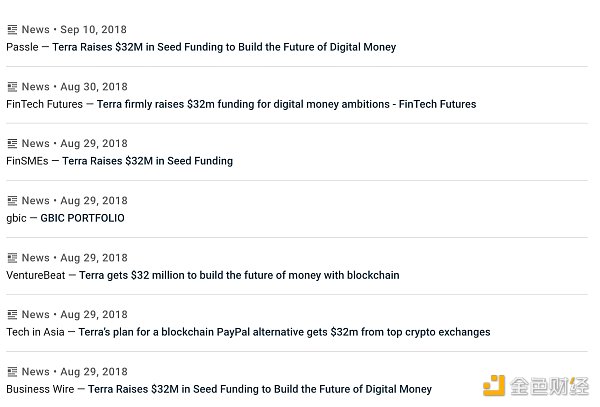Click the orange Jinse Finance logo icon
The height and width of the screenshot is (407, 600).
tap(494, 386)
